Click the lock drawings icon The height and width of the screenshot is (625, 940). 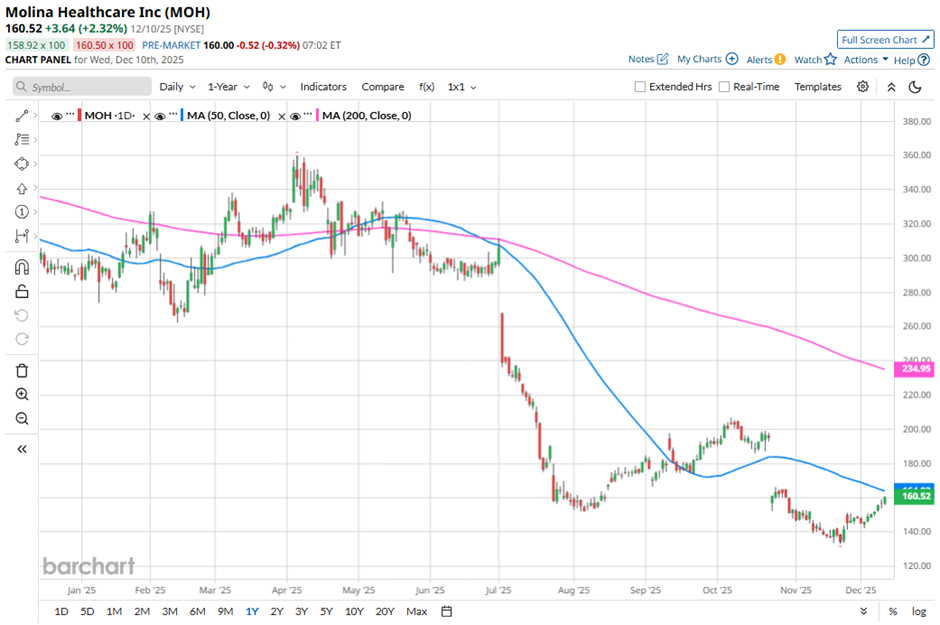pyautogui.click(x=22, y=291)
